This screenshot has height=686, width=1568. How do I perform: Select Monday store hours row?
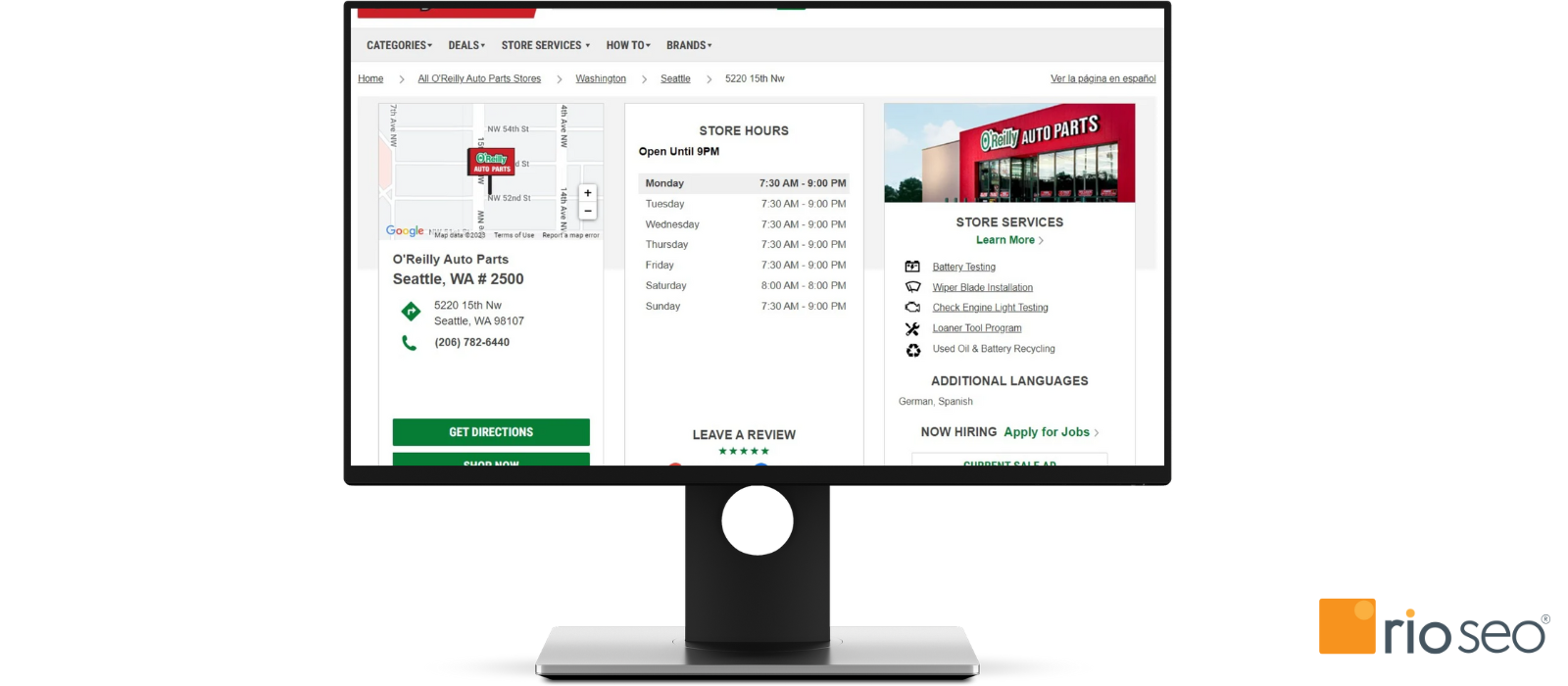pyautogui.click(x=744, y=183)
